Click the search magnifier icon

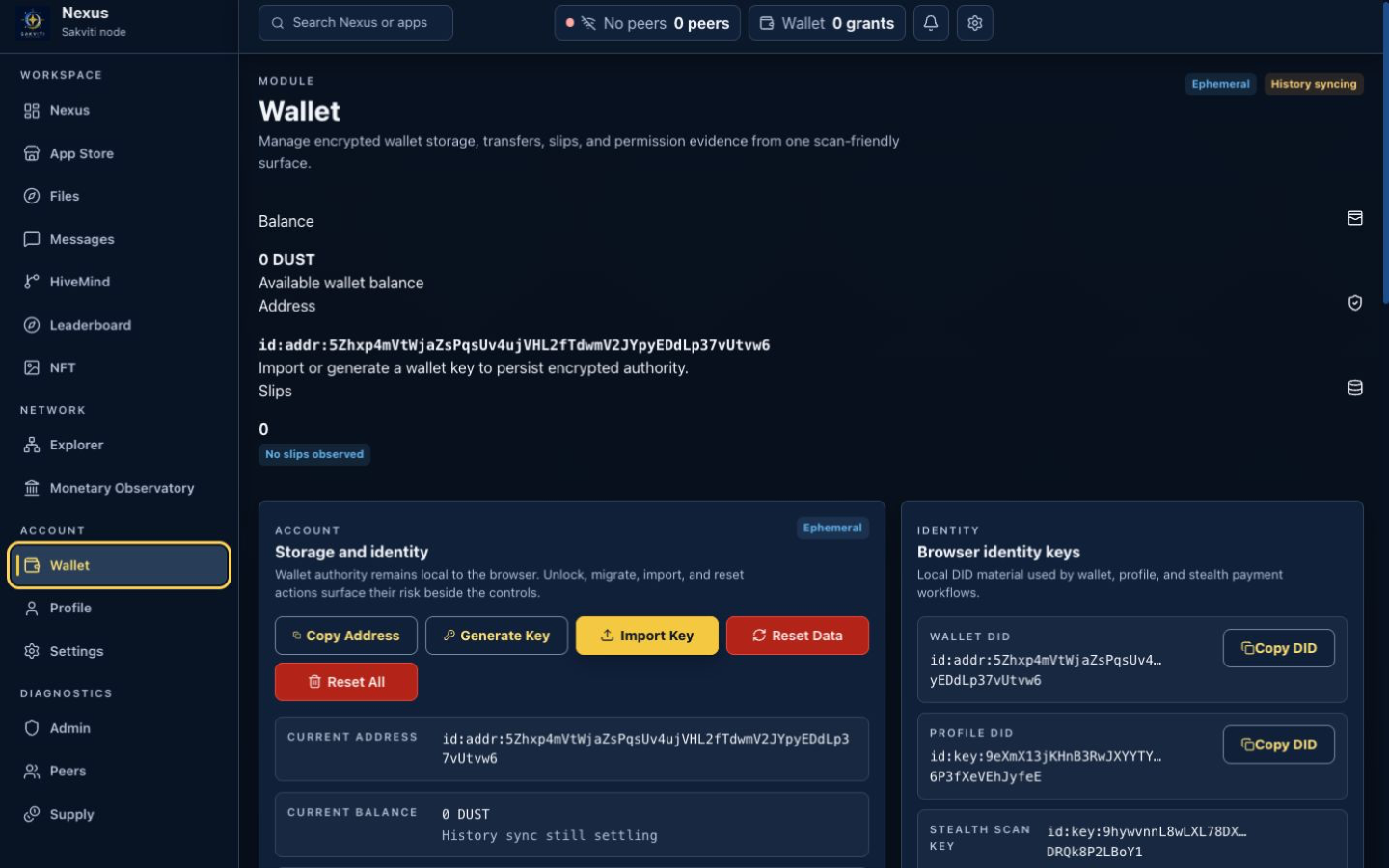point(278,23)
